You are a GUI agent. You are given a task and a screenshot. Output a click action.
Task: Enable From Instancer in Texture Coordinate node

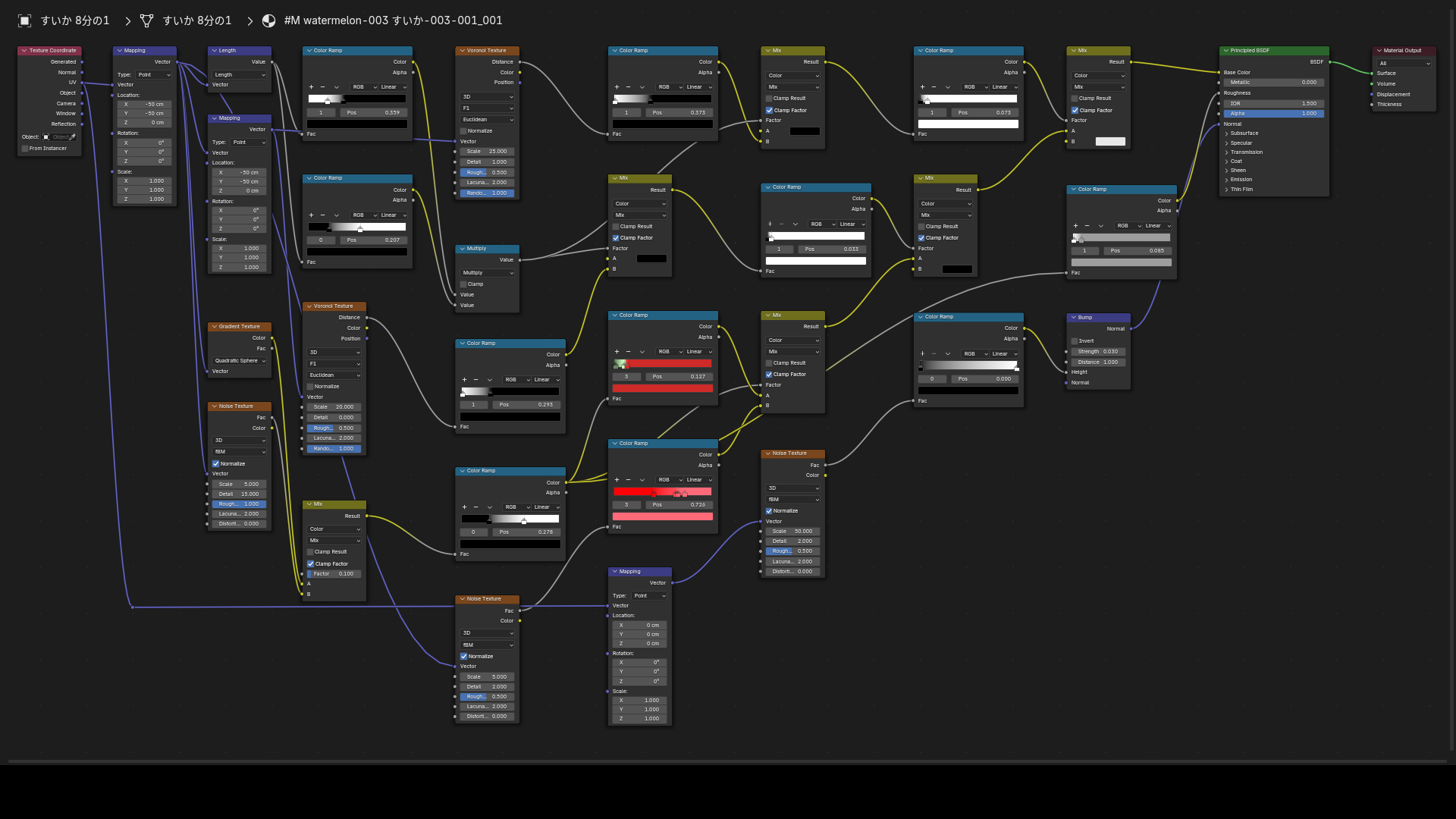tap(25, 149)
